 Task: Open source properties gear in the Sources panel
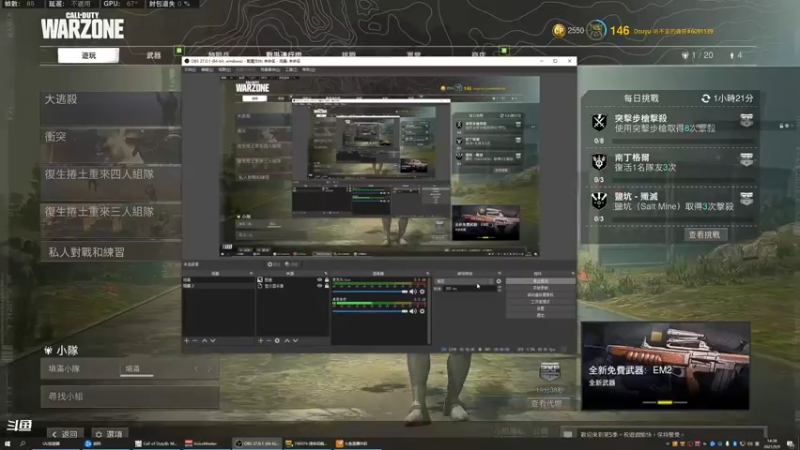[277, 340]
